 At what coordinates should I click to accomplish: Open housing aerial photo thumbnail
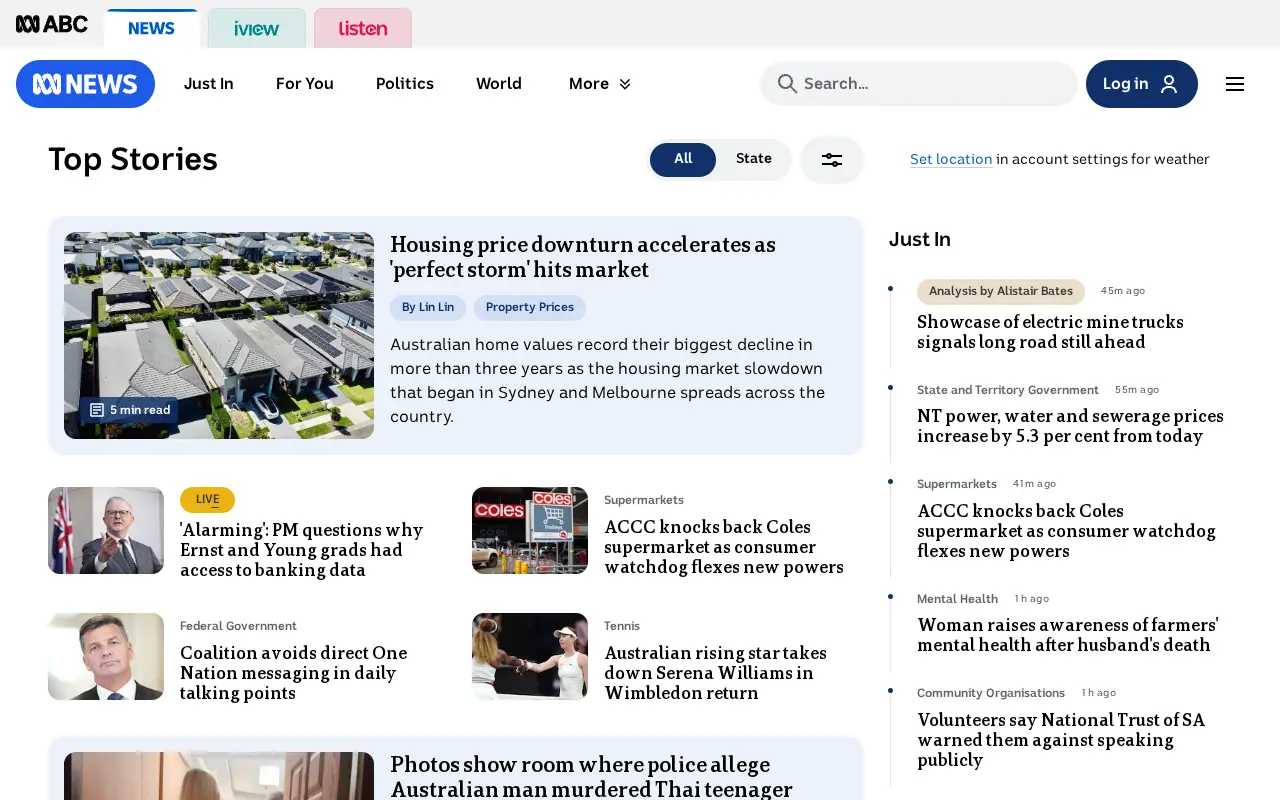pos(219,336)
